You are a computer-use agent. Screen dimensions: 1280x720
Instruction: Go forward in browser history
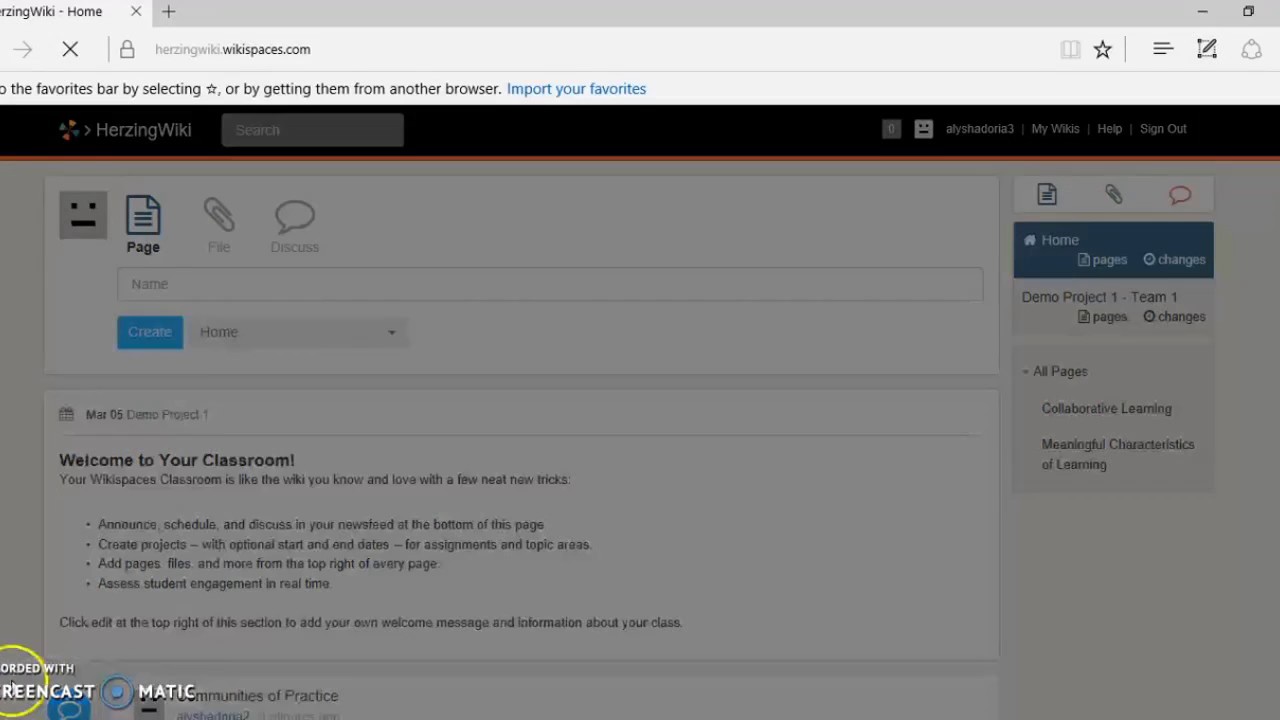[x=23, y=49]
